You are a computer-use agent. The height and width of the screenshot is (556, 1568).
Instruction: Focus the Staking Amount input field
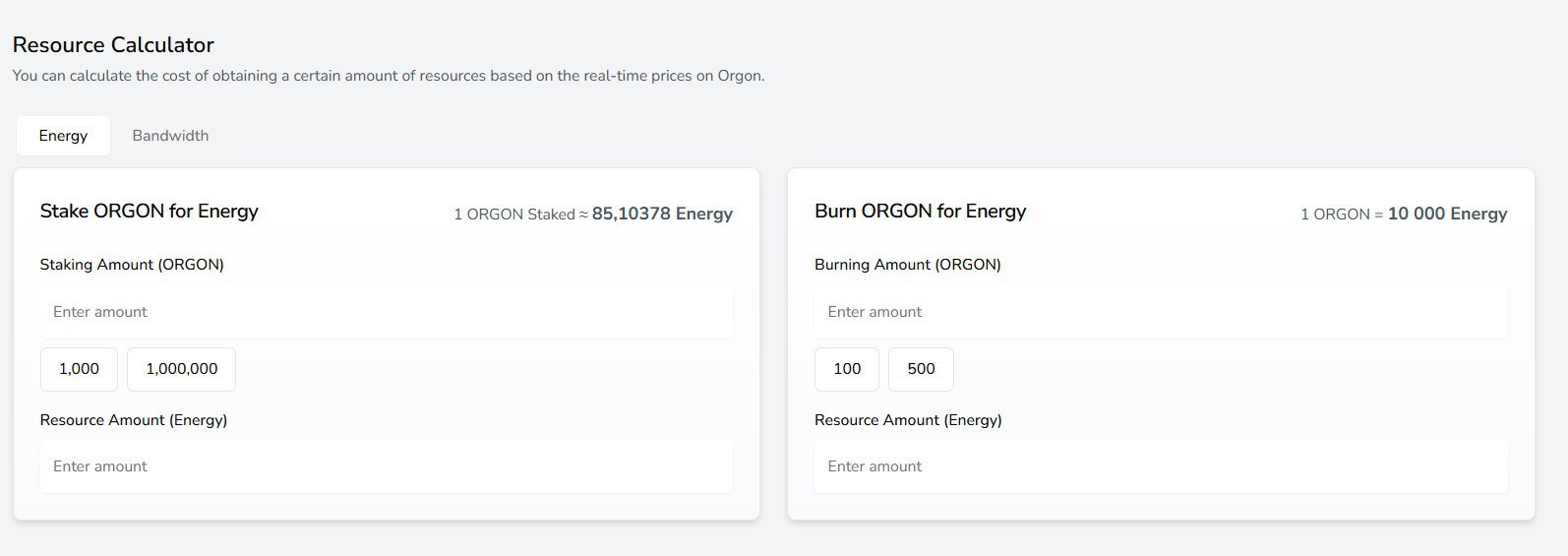[x=386, y=312]
